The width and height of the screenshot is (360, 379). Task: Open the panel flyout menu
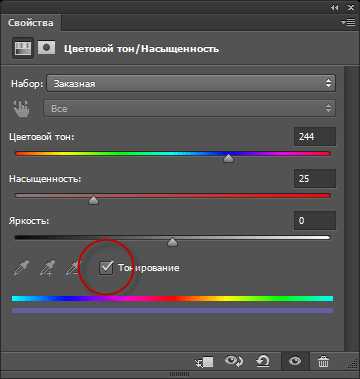tap(348, 23)
